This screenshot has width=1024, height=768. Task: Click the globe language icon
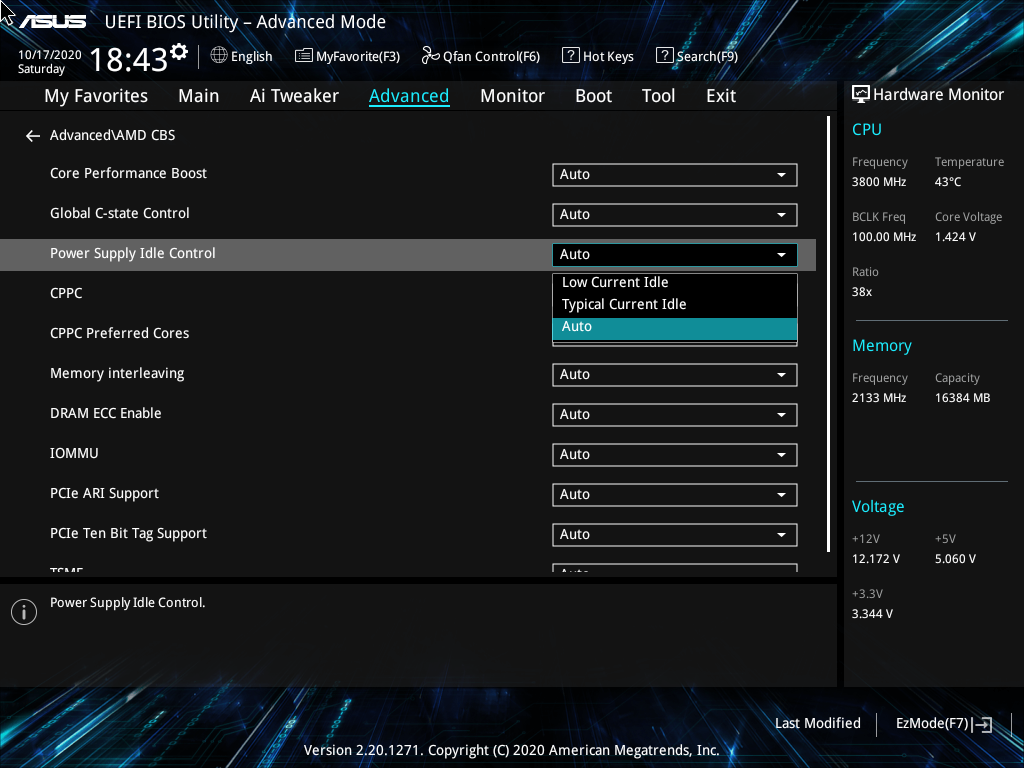pyautogui.click(x=219, y=56)
